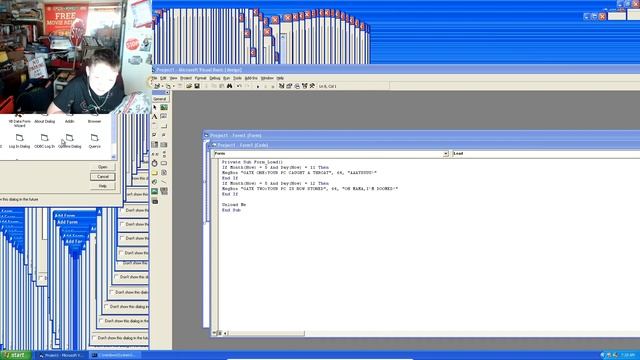Click the Project1 - Form1 (Form) title bar
640x360 pixels.
421,135
